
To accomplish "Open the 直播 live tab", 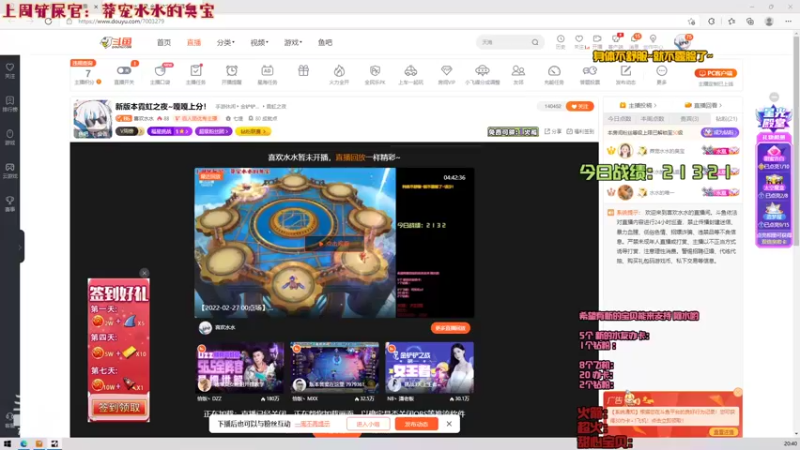I will 194,42.
